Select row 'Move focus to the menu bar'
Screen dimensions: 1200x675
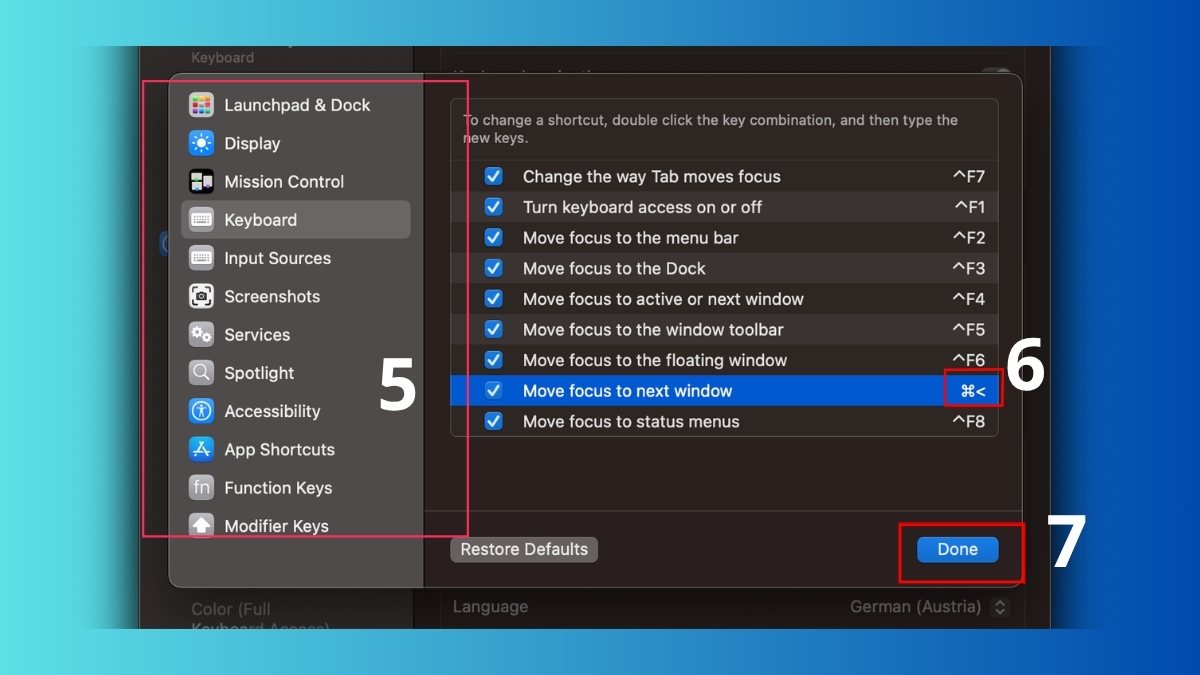pyautogui.click(x=724, y=238)
